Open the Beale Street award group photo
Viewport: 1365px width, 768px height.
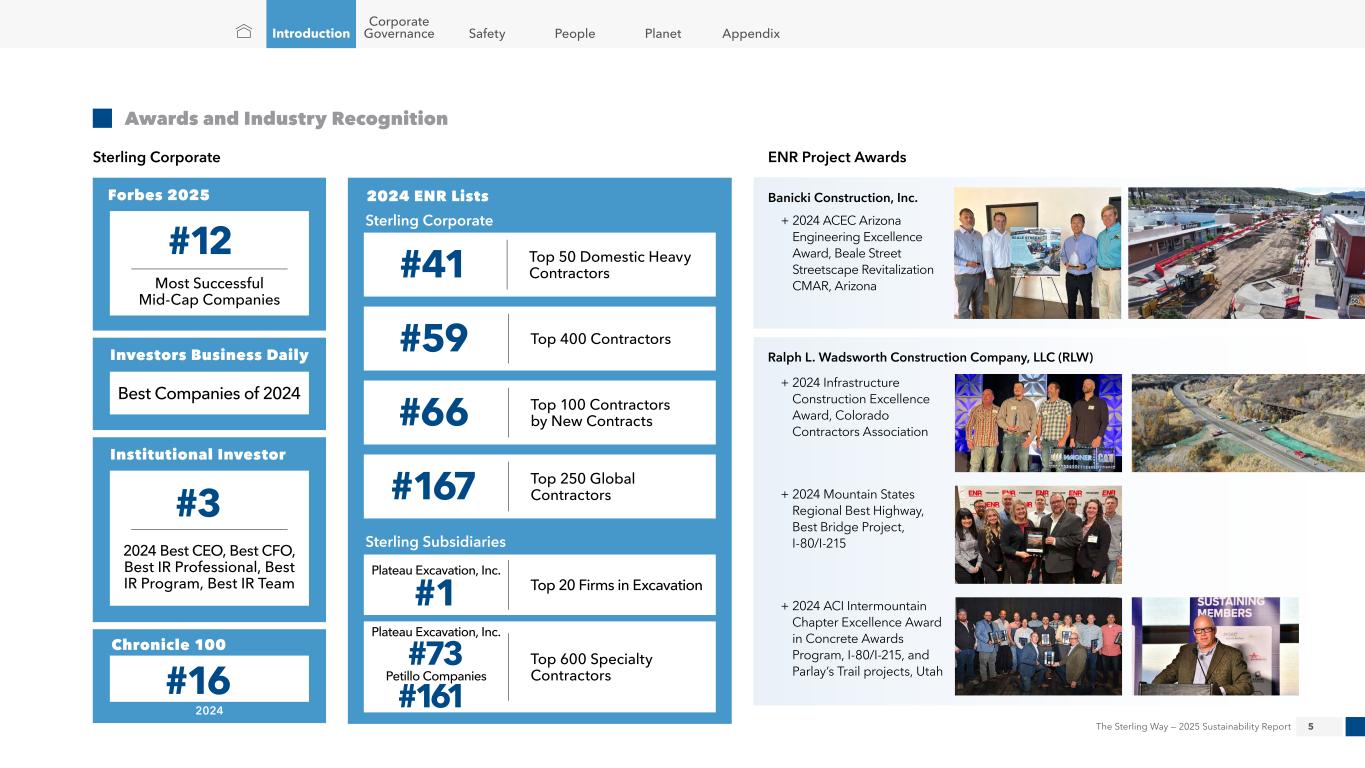click(1037, 253)
